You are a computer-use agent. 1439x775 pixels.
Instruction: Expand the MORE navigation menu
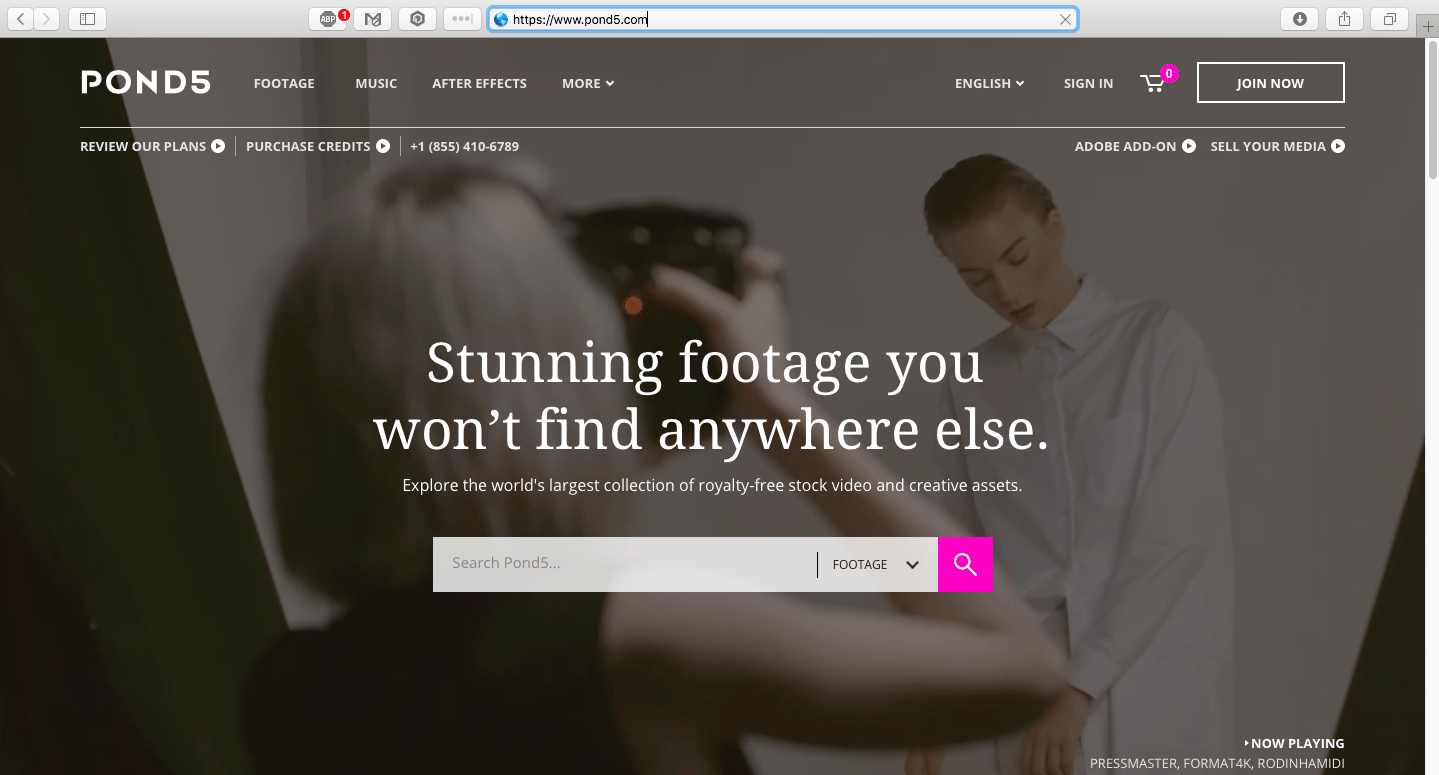point(587,84)
